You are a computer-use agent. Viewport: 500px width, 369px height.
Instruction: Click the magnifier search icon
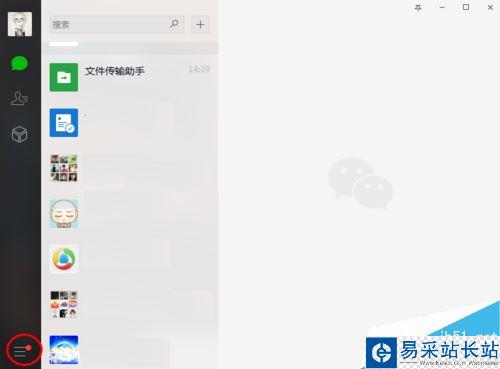click(x=174, y=24)
